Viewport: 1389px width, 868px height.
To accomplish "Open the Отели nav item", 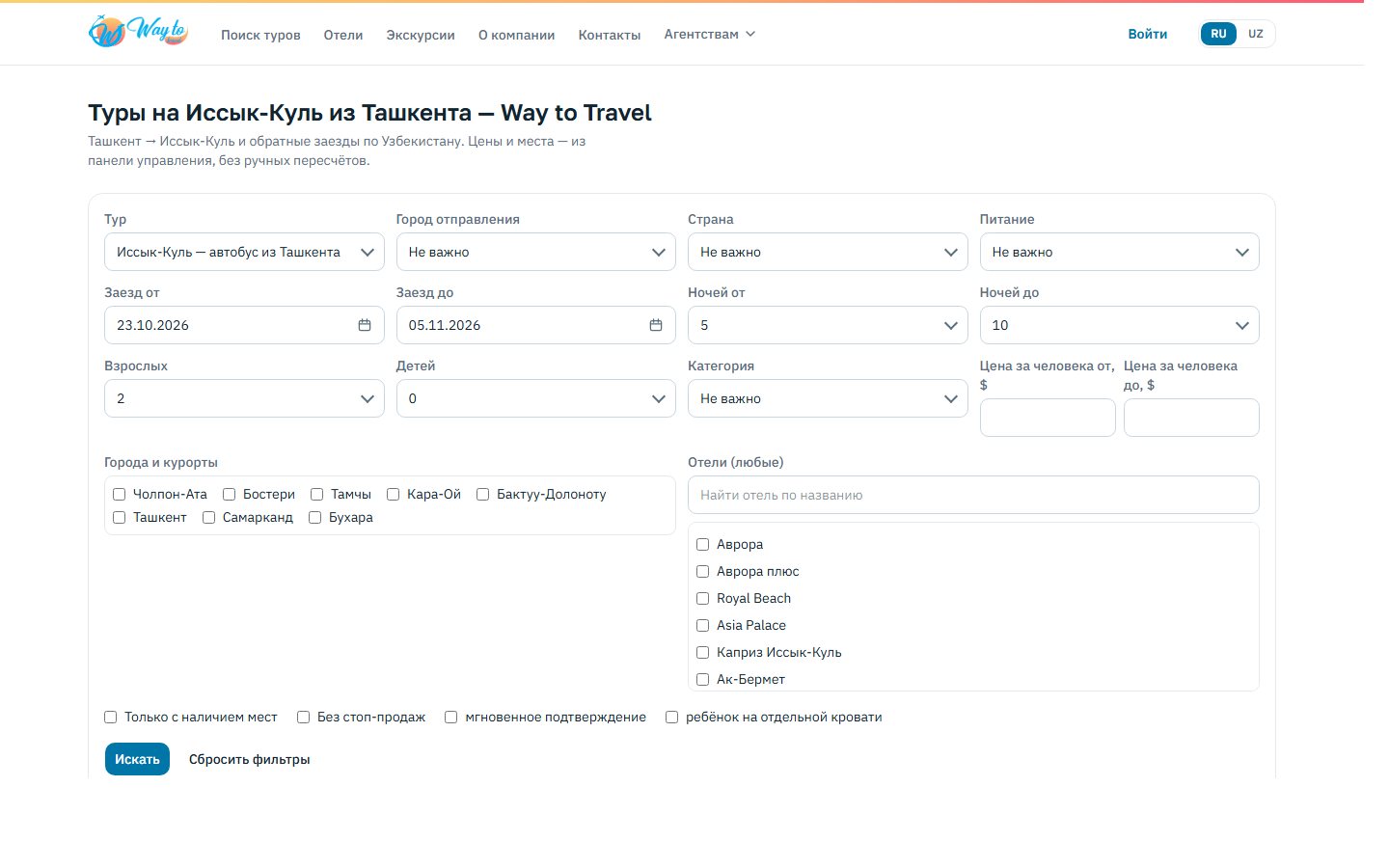I will tap(343, 35).
